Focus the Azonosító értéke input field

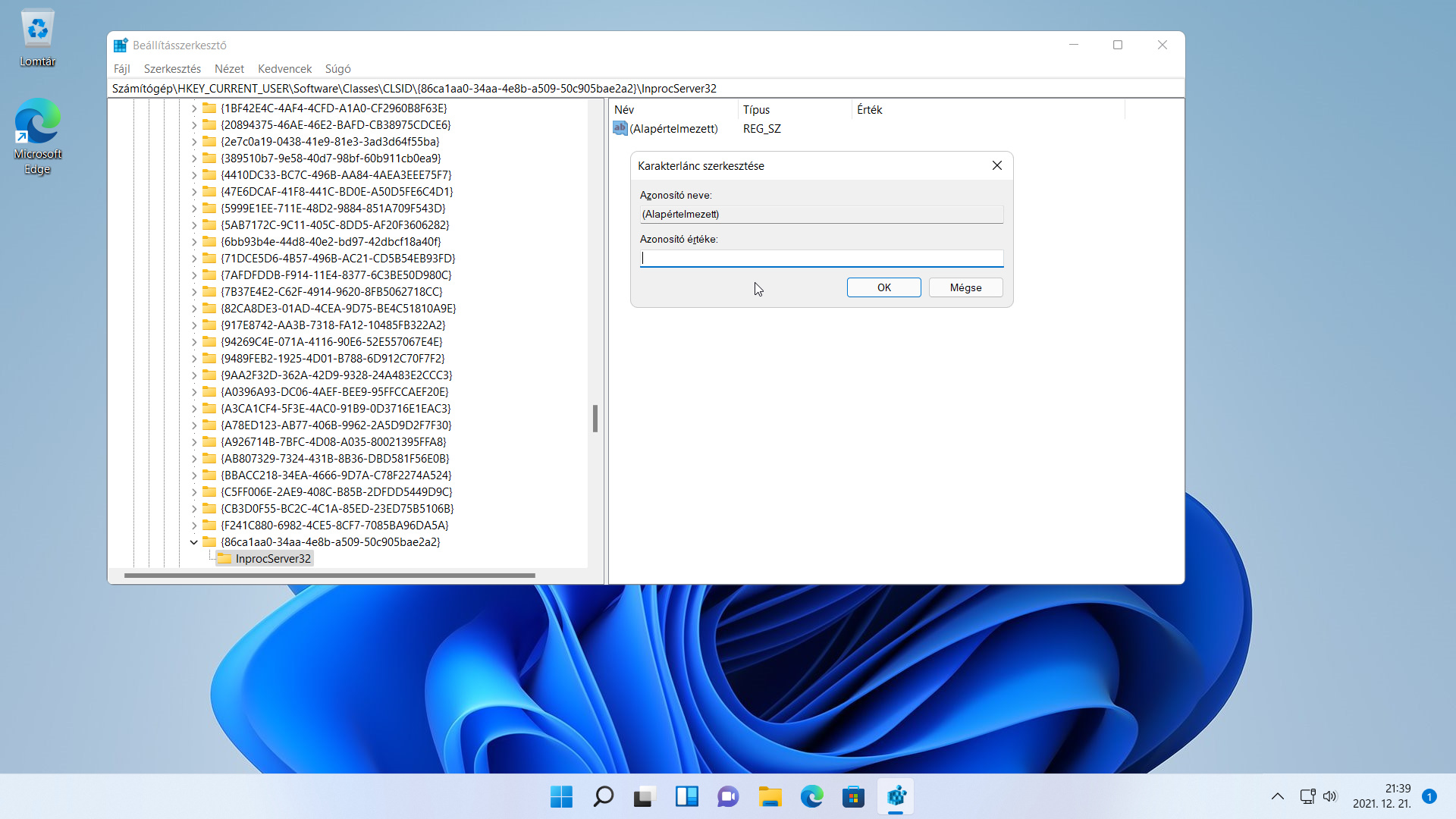[x=821, y=259]
